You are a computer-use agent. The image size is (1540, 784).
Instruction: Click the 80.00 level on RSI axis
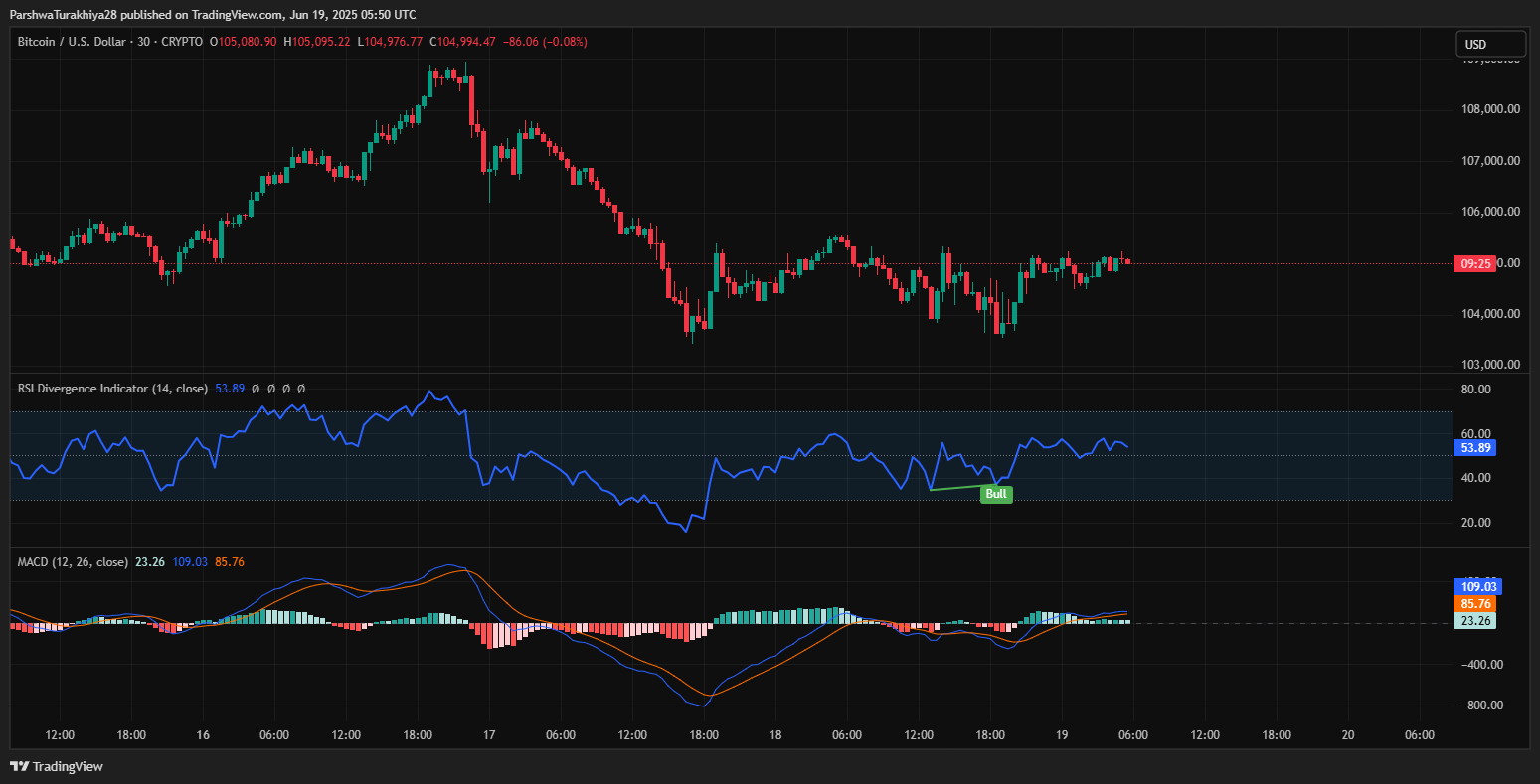(1476, 390)
